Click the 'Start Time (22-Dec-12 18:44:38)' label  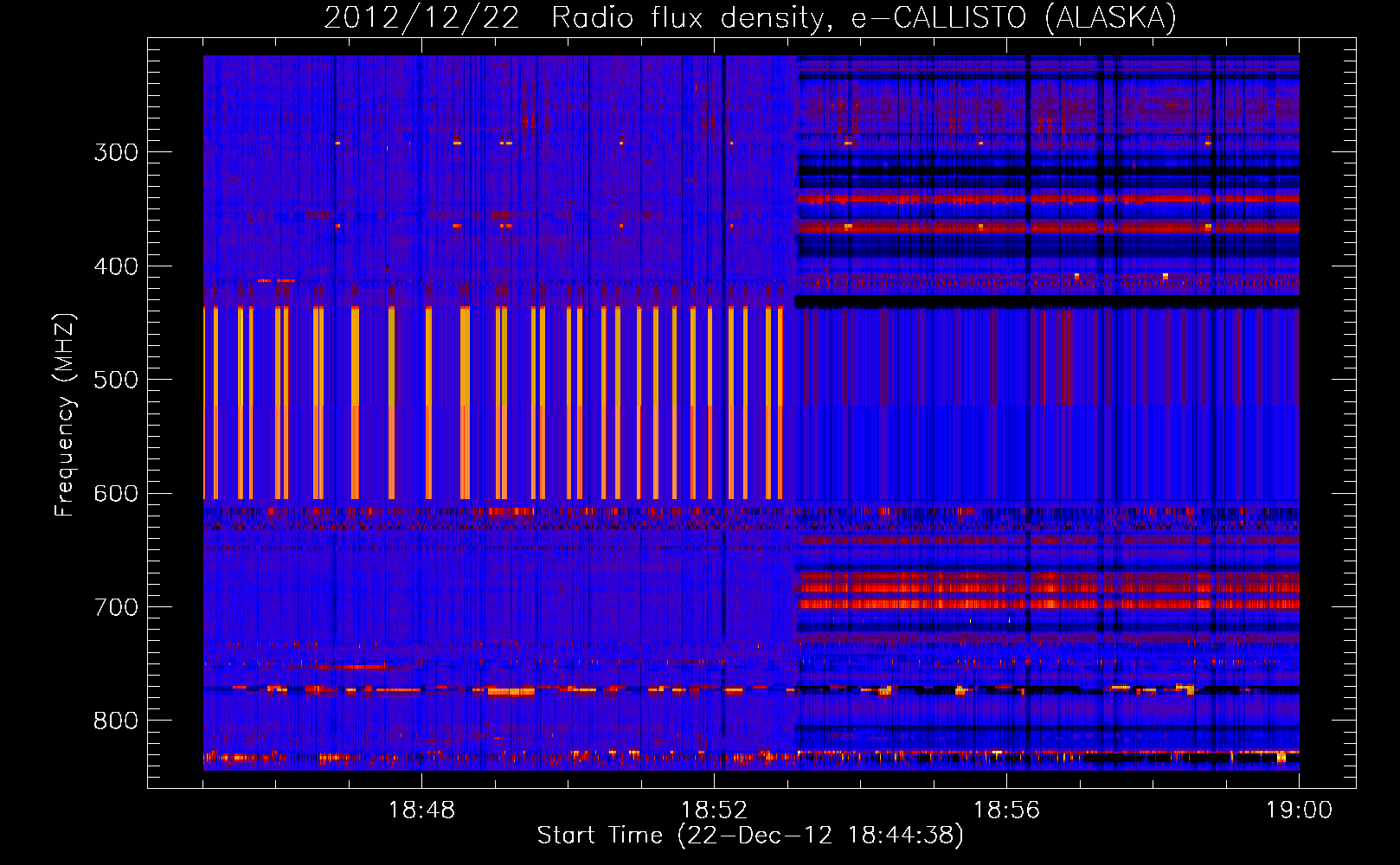coord(750,836)
